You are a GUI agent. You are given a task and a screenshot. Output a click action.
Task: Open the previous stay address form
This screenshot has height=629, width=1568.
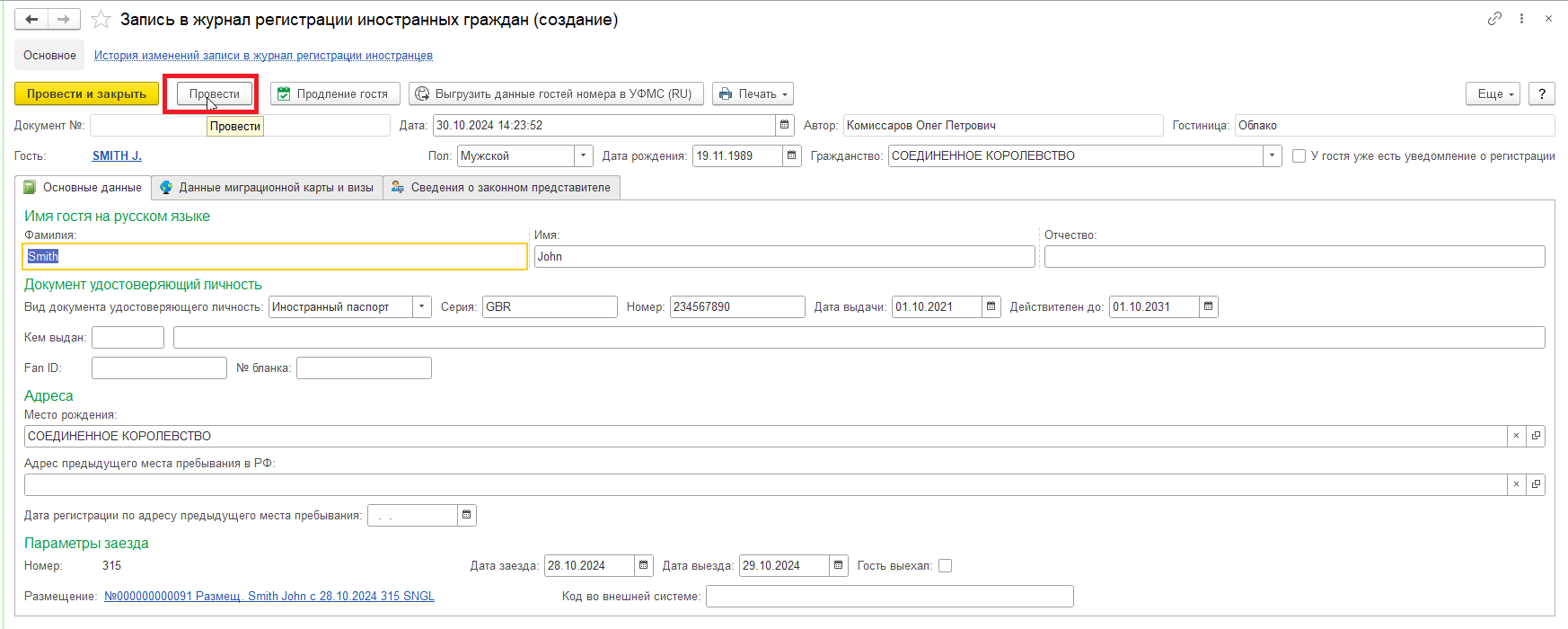1536,484
